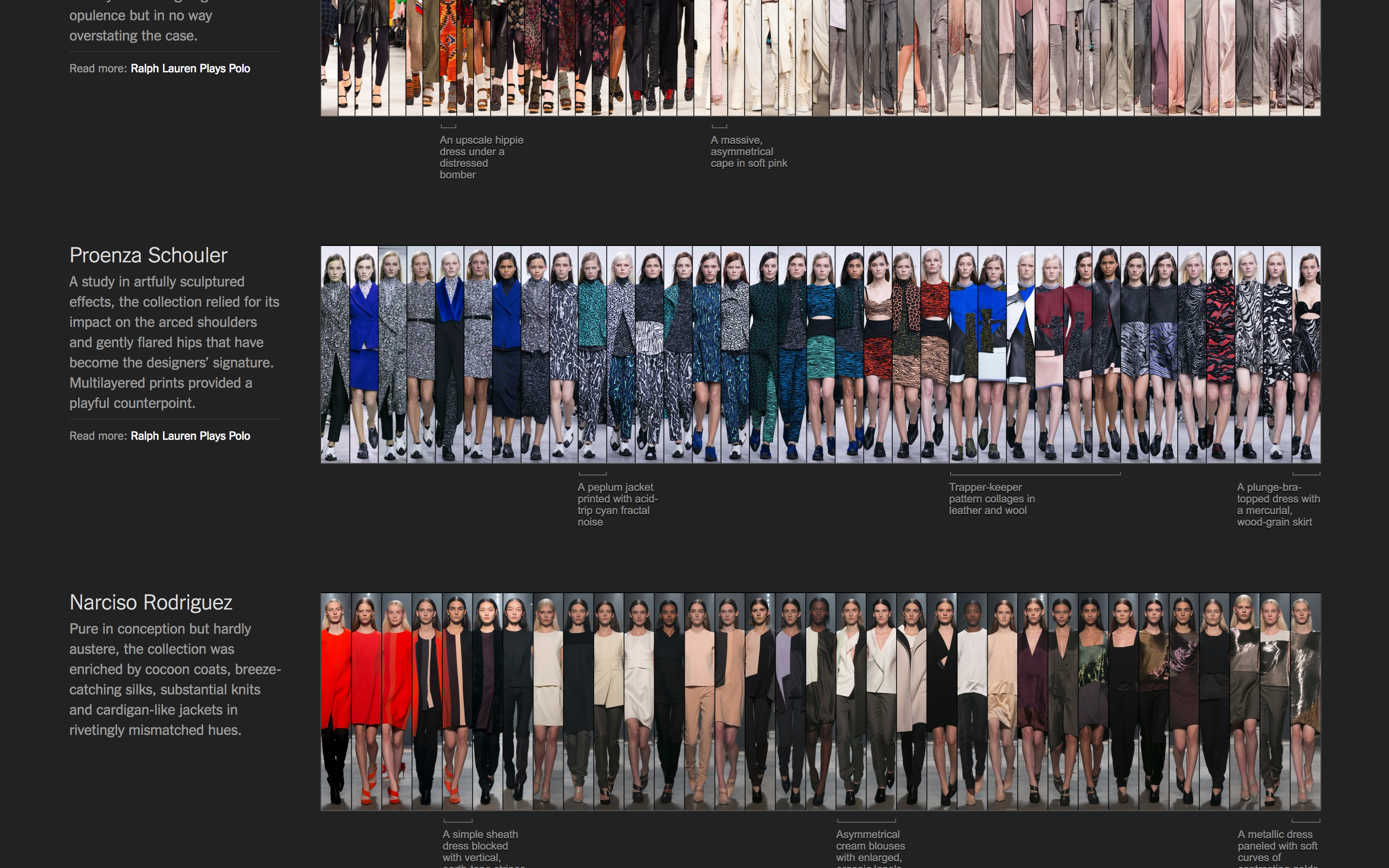This screenshot has height=868, width=1389.
Task: Click the massive asymmetrical pink cape annotation
Action: pyautogui.click(x=749, y=151)
